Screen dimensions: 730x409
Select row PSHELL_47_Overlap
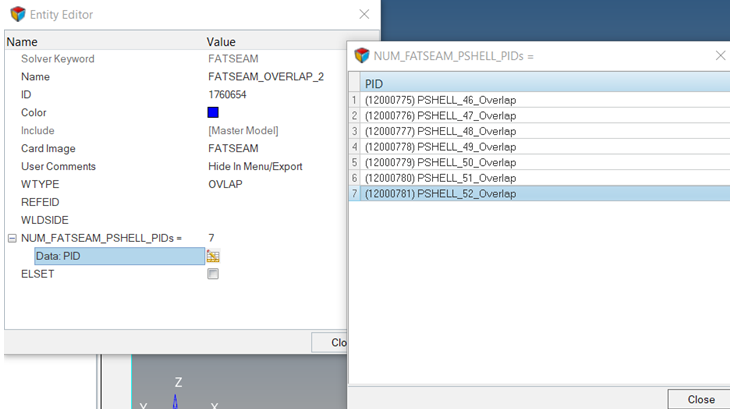point(440,115)
